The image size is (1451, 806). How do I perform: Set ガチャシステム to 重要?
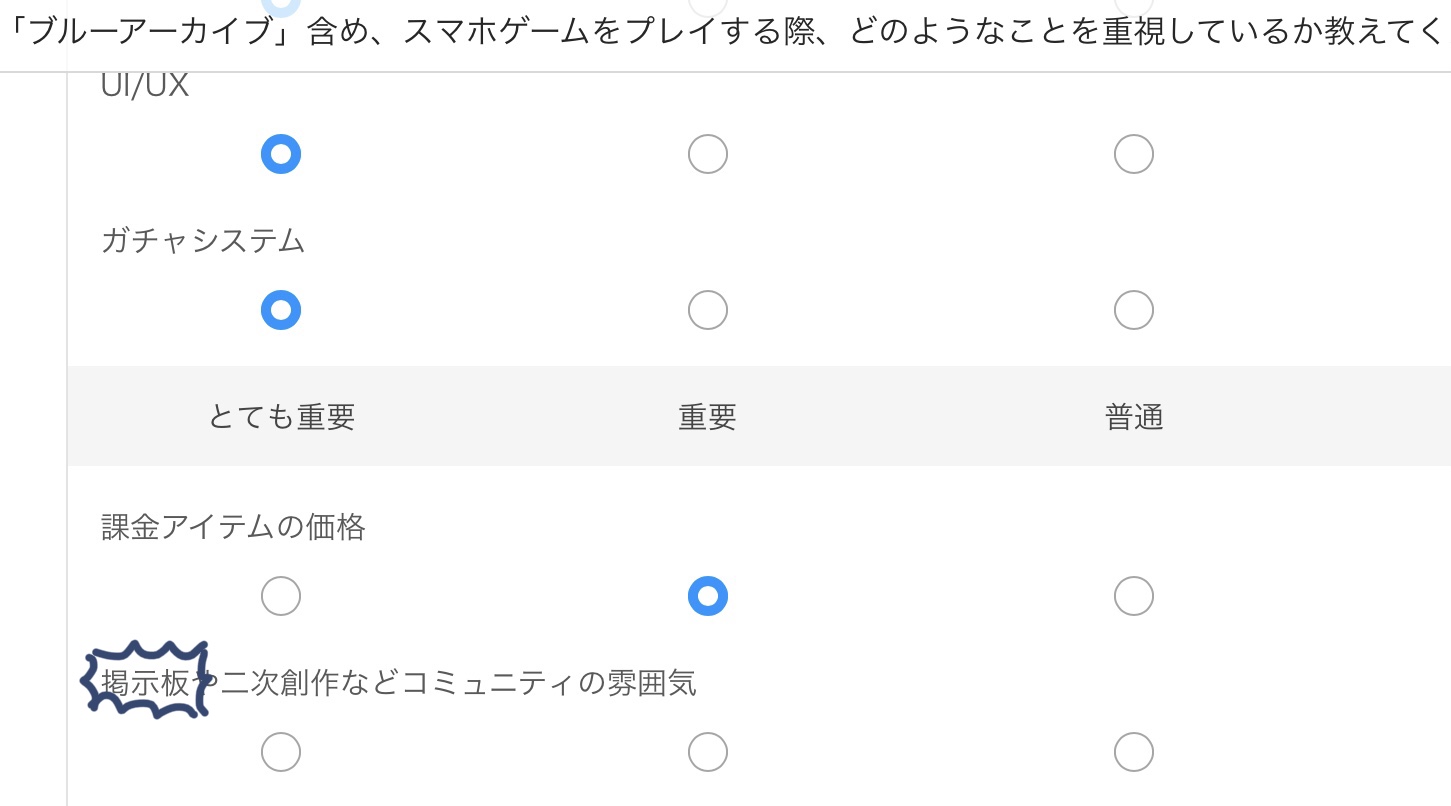[708, 310]
